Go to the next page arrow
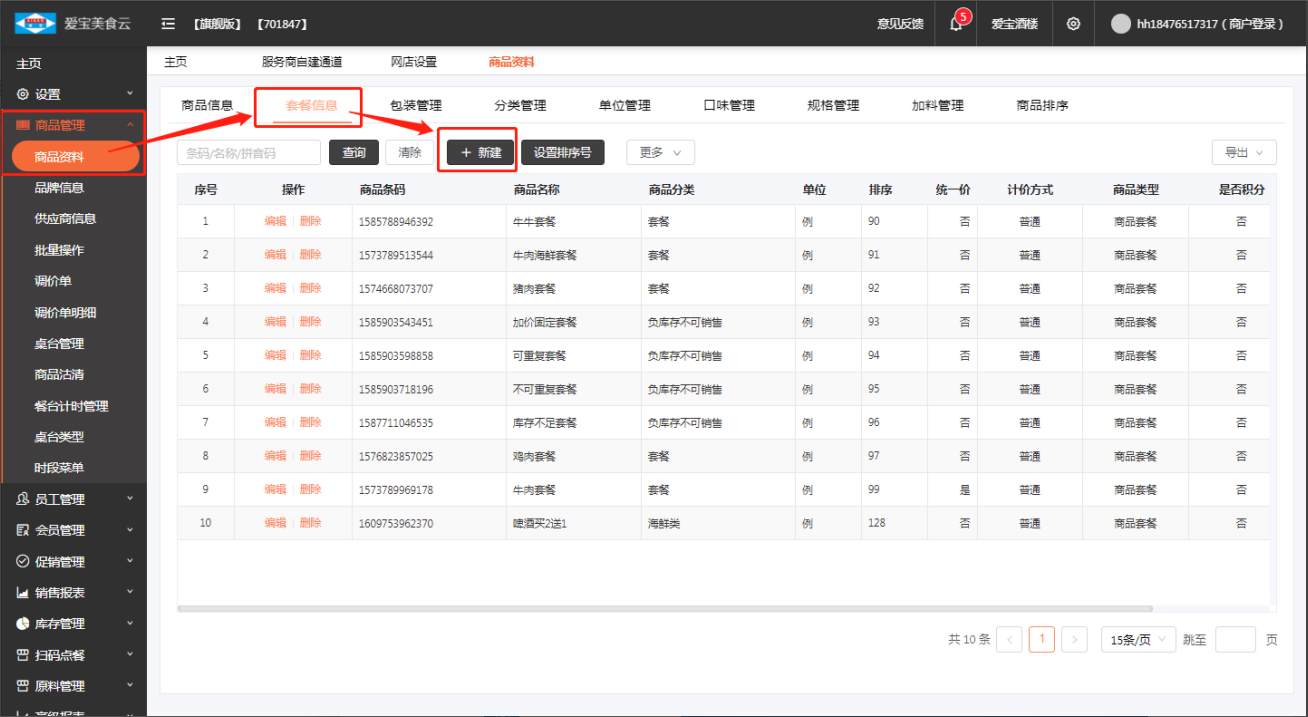Image resolution: width=1308 pixels, height=717 pixels. point(1074,640)
